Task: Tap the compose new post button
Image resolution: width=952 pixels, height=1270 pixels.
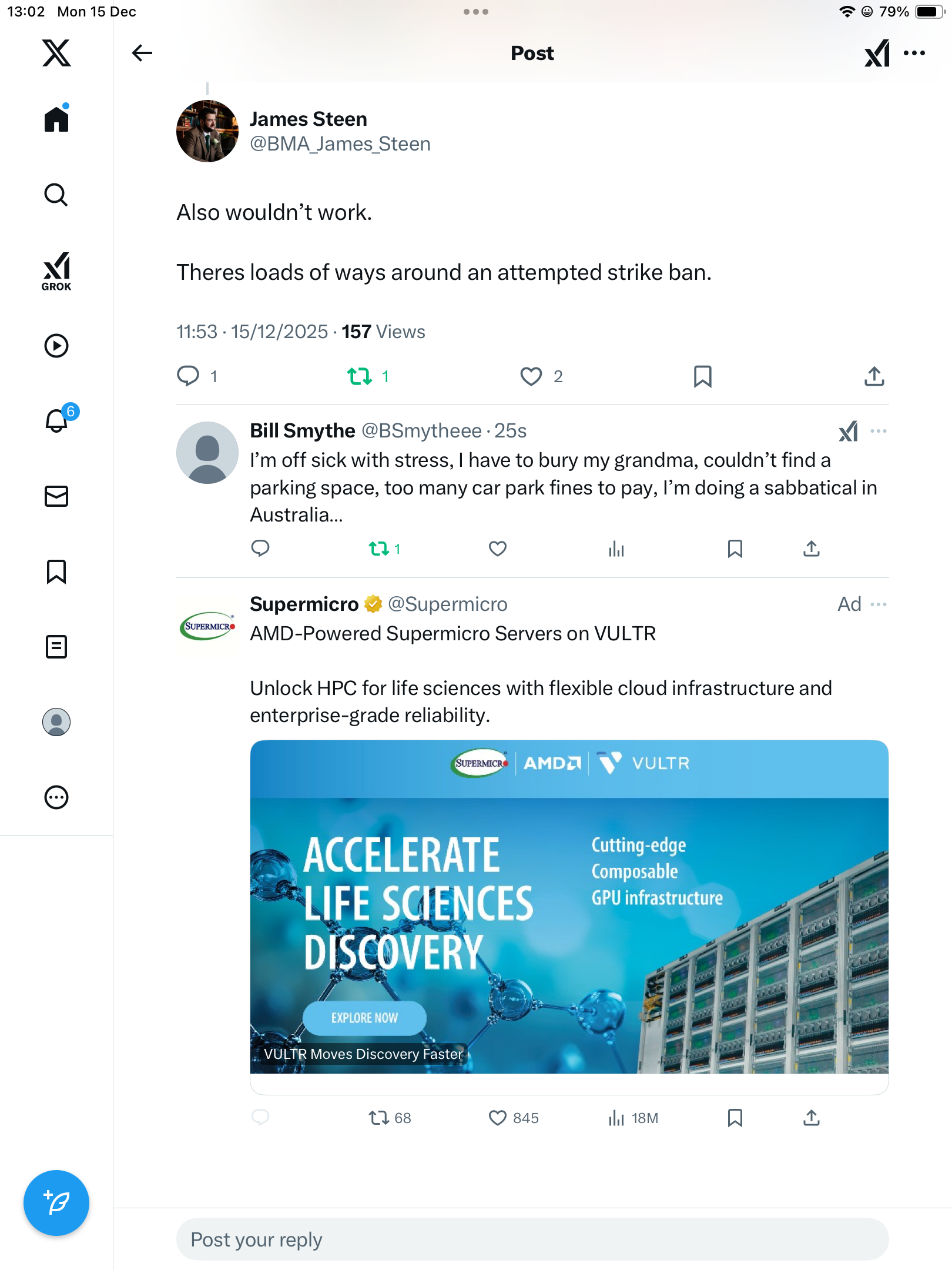Action: (56, 1202)
